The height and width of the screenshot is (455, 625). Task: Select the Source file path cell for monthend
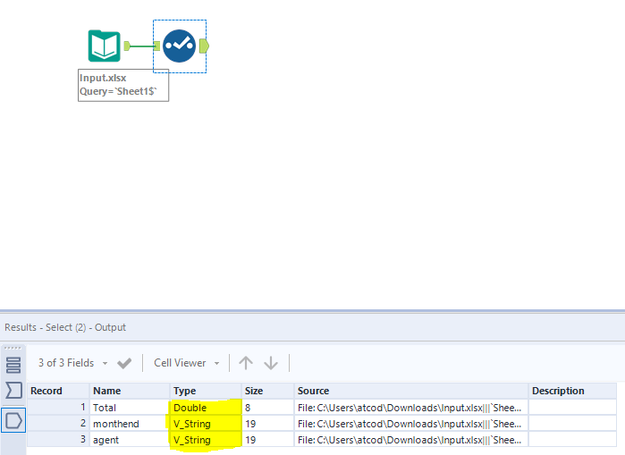click(x=411, y=424)
